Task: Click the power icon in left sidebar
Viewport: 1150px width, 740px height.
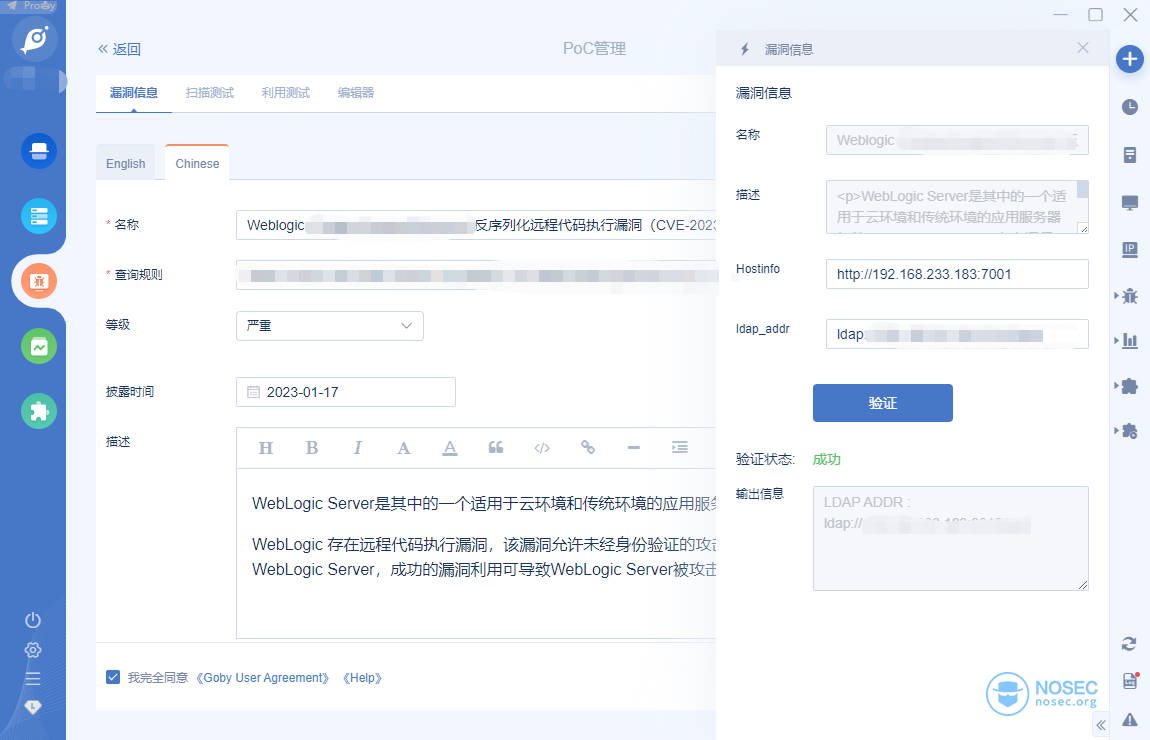Action: pyautogui.click(x=33, y=620)
